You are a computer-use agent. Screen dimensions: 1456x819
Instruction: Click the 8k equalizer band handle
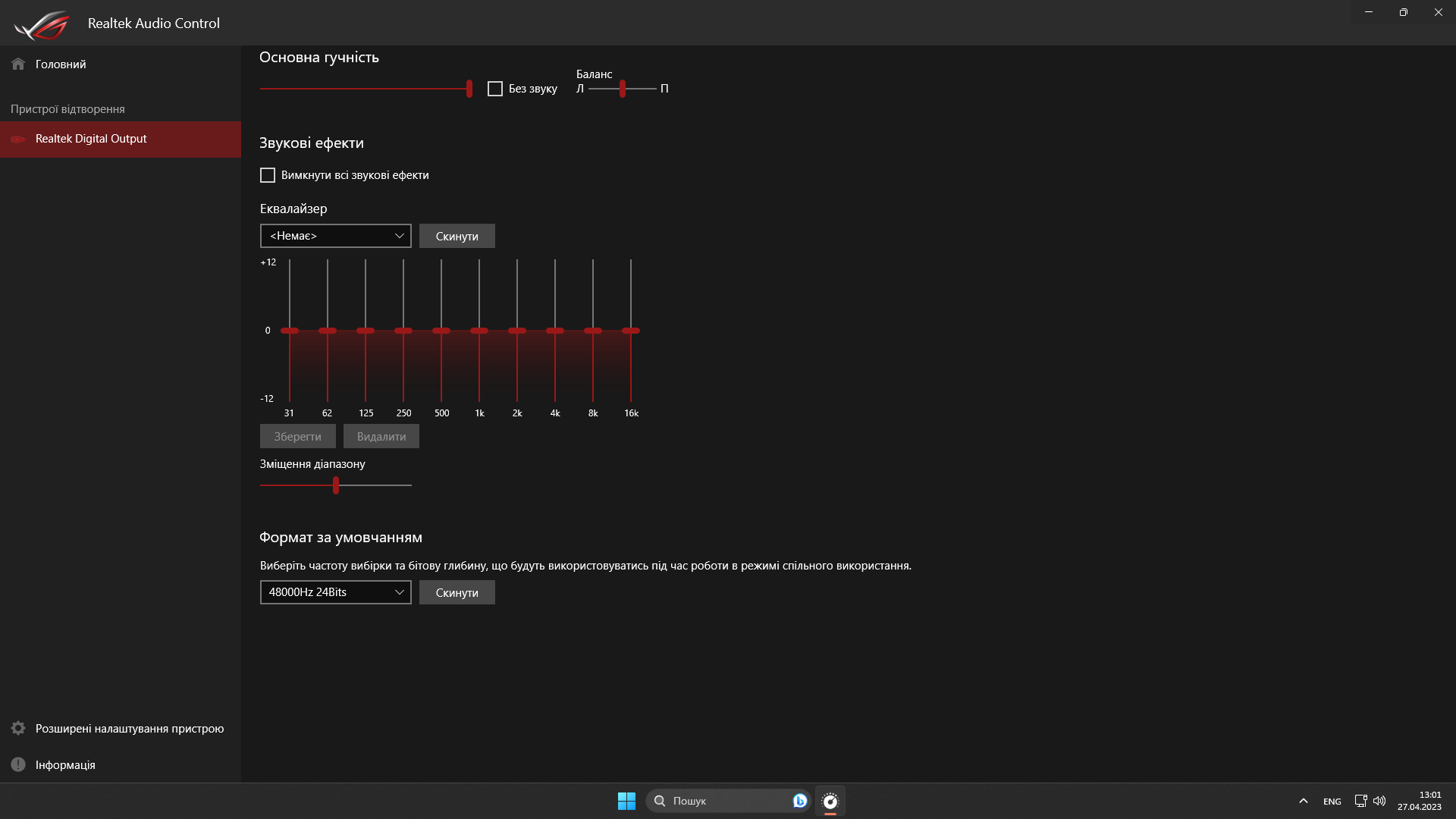(593, 331)
